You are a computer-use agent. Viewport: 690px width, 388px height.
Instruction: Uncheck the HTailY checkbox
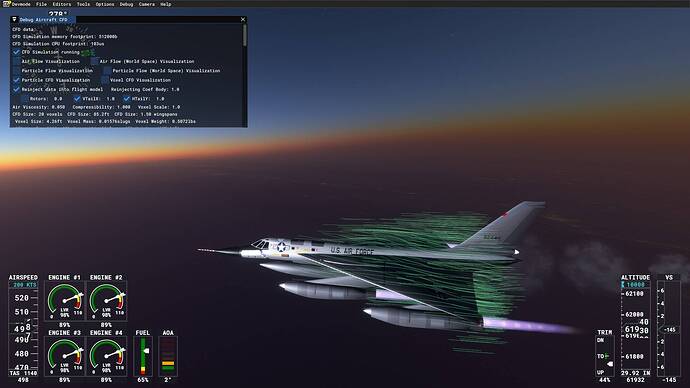126,99
